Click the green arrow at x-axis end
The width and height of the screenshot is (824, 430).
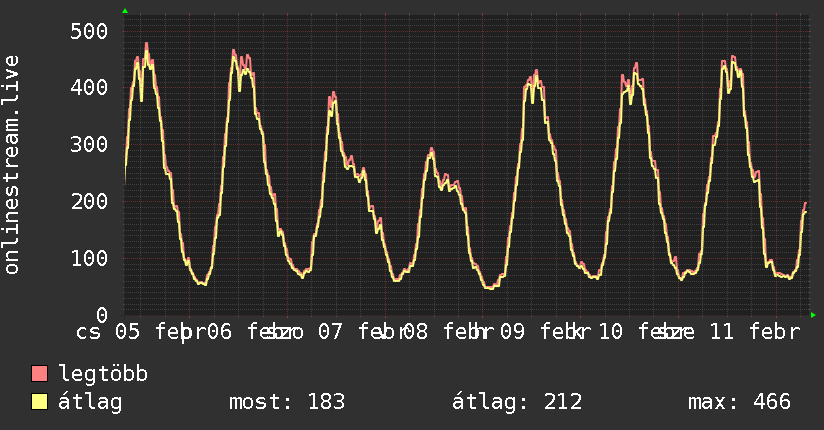(x=813, y=315)
